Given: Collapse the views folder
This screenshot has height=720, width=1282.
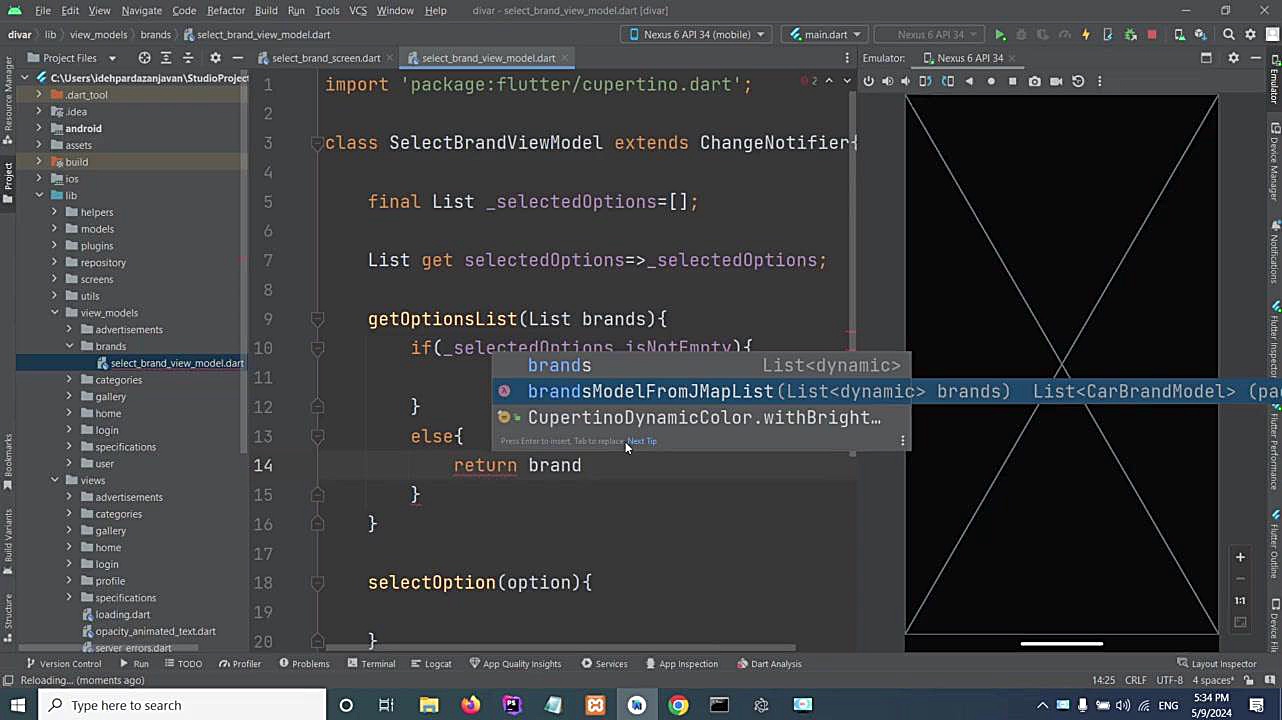Looking at the screenshot, I should pos(56,480).
